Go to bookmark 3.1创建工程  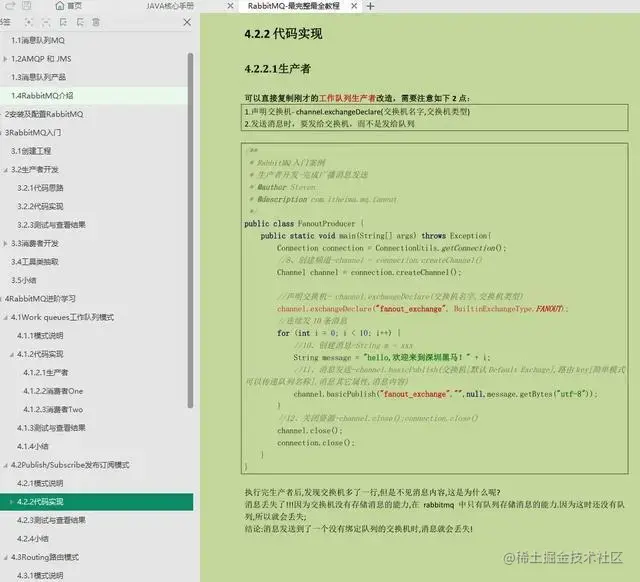(x=31, y=151)
